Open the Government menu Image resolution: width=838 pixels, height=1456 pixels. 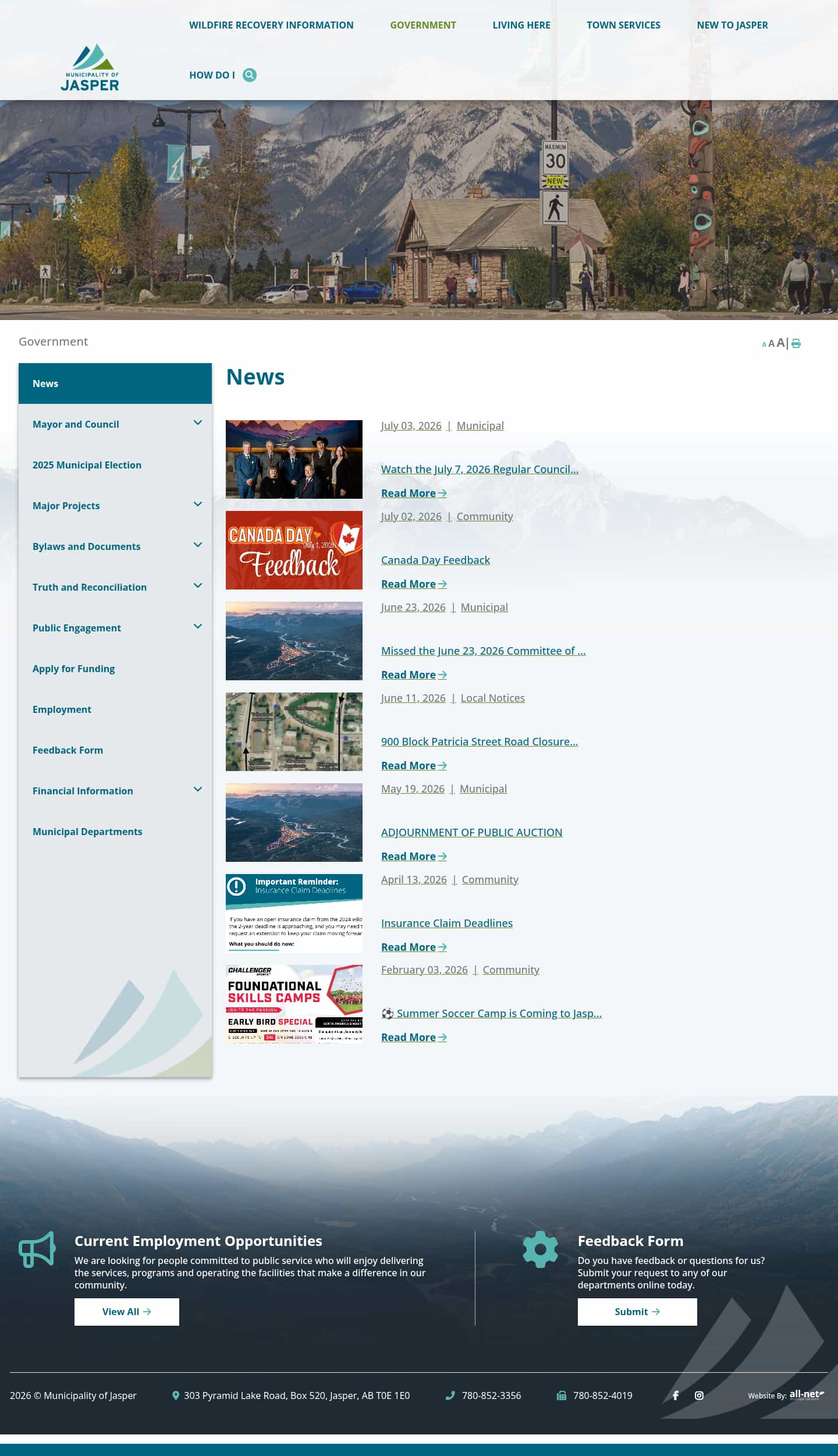coord(423,25)
